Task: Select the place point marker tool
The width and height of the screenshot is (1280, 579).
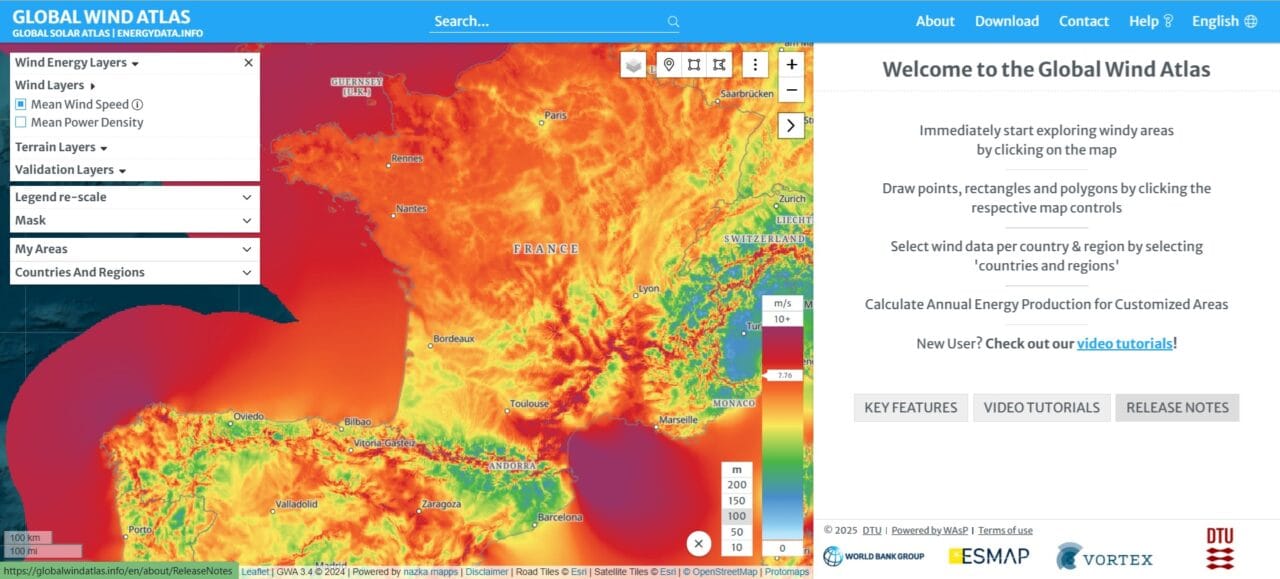Action: tap(668, 63)
